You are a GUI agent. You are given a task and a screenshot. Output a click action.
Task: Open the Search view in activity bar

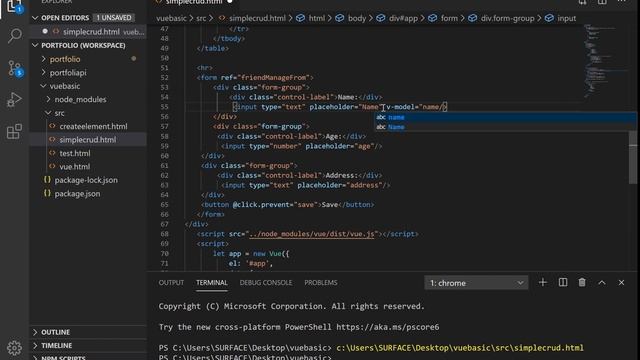pyautogui.click(x=15, y=36)
